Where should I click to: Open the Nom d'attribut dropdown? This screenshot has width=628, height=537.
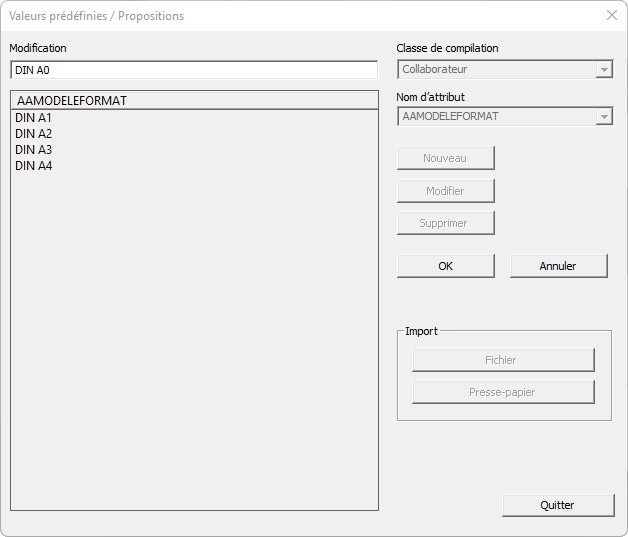point(505,117)
